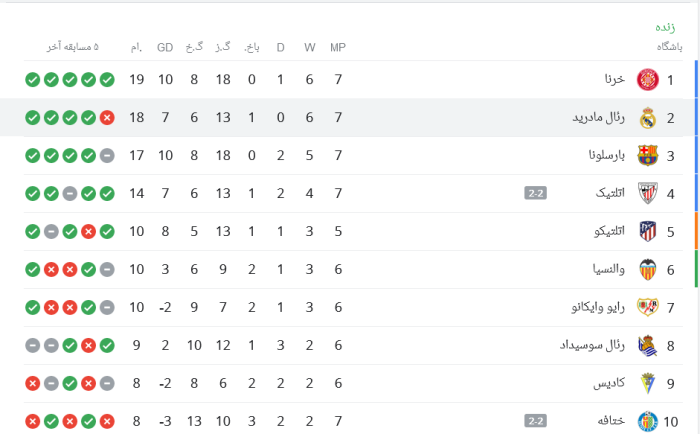Click the Real Madrid crest icon
The width and height of the screenshot is (700, 434).
pyautogui.click(x=647, y=118)
